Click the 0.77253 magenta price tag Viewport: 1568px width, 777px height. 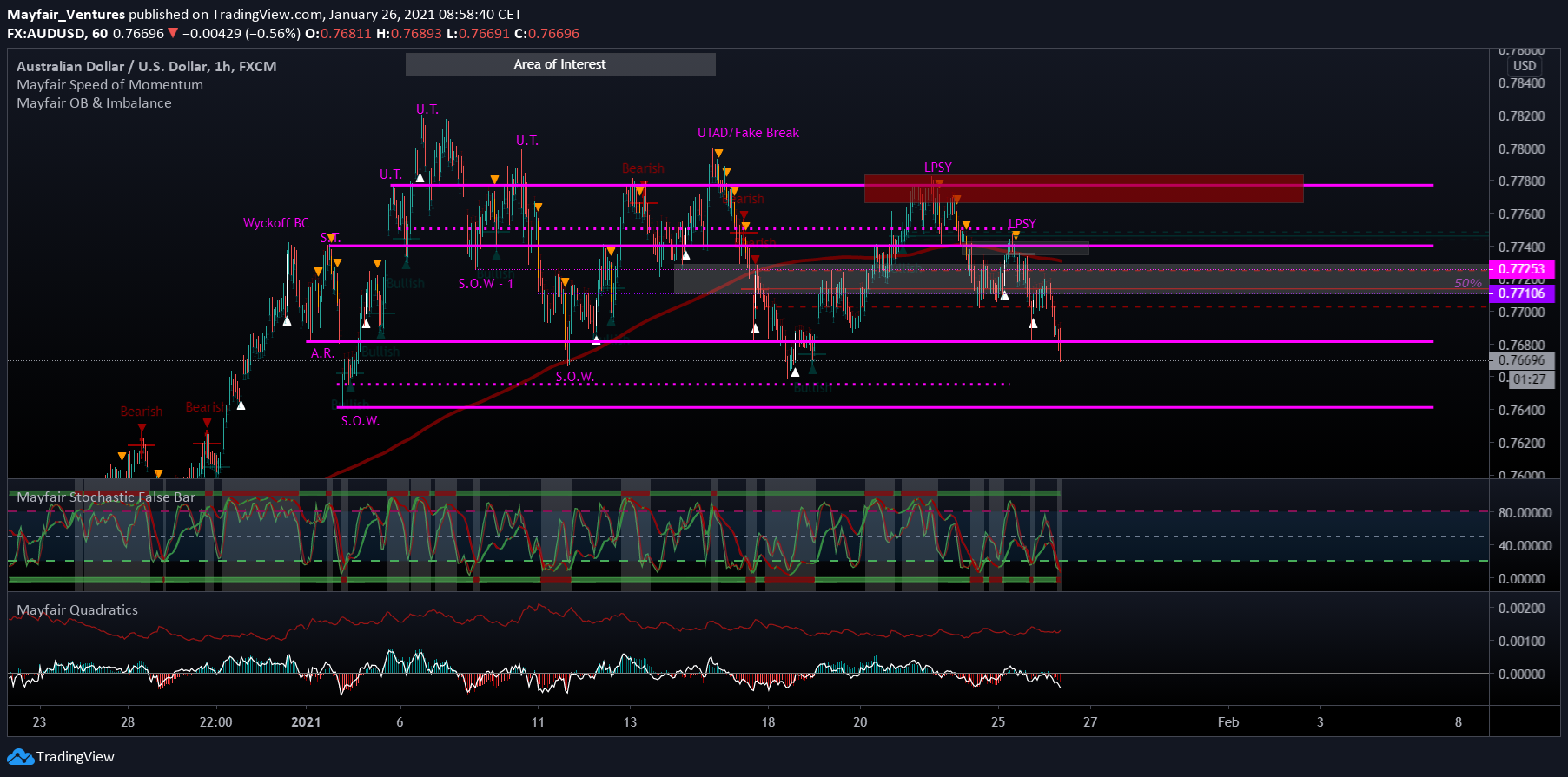[1522, 269]
